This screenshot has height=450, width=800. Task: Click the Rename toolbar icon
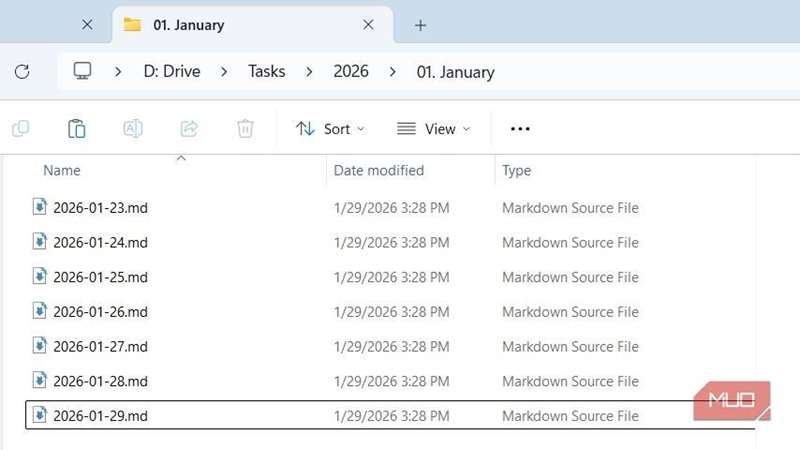pyautogui.click(x=133, y=129)
